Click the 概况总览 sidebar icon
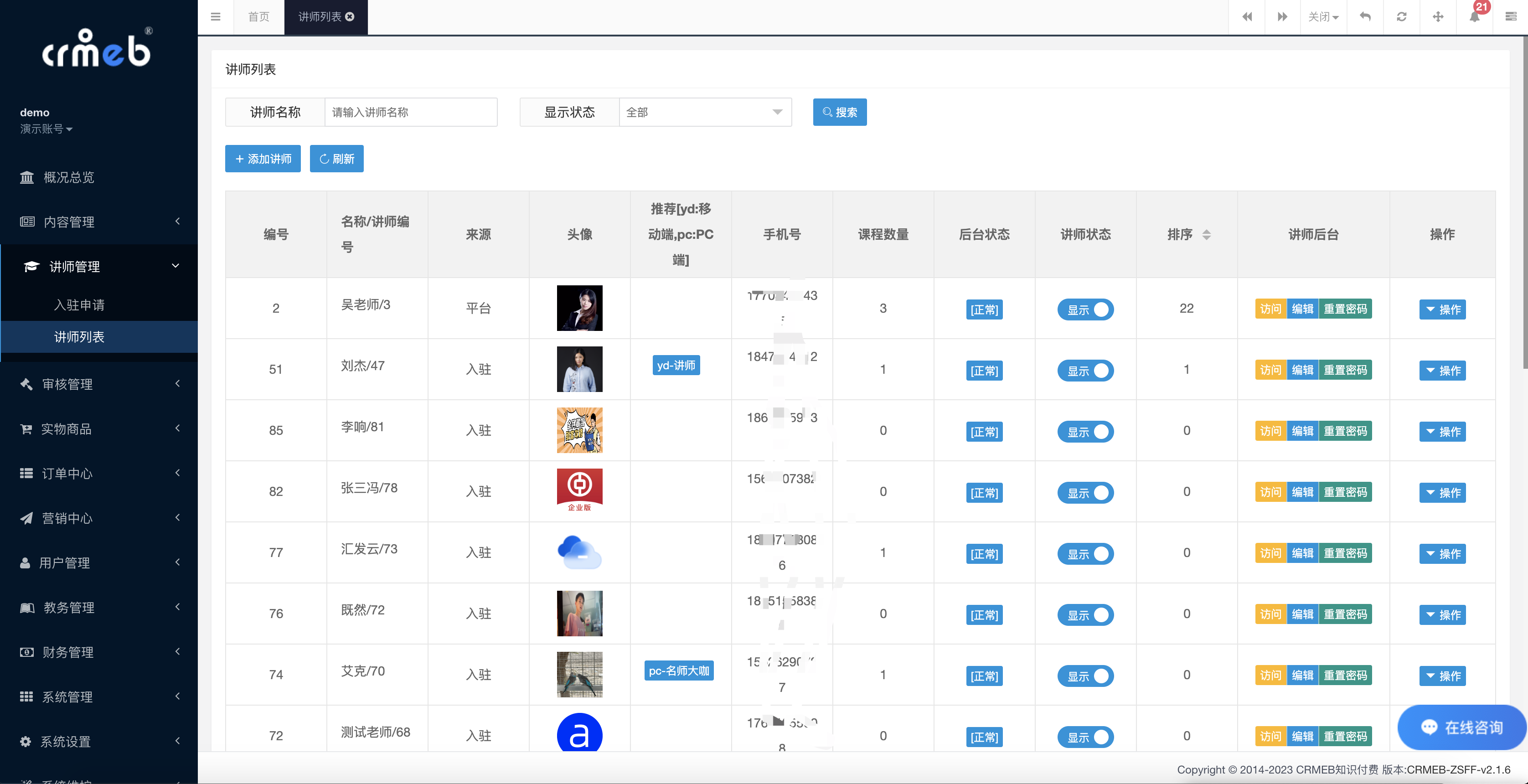 tap(27, 177)
